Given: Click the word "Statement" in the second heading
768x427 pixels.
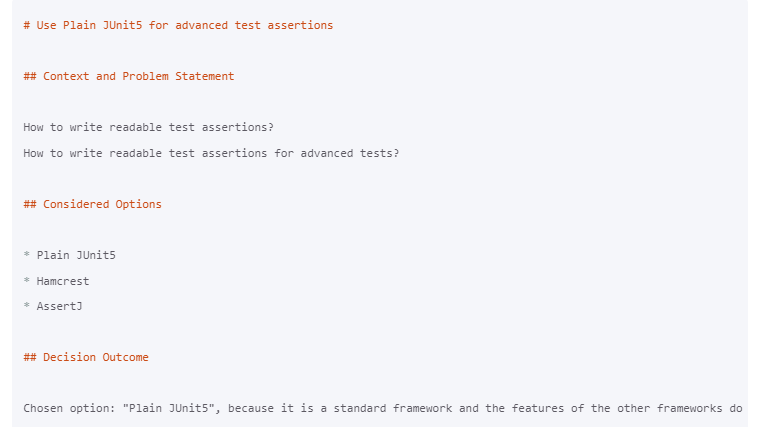Looking at the screenshot, I should [205, 76].
